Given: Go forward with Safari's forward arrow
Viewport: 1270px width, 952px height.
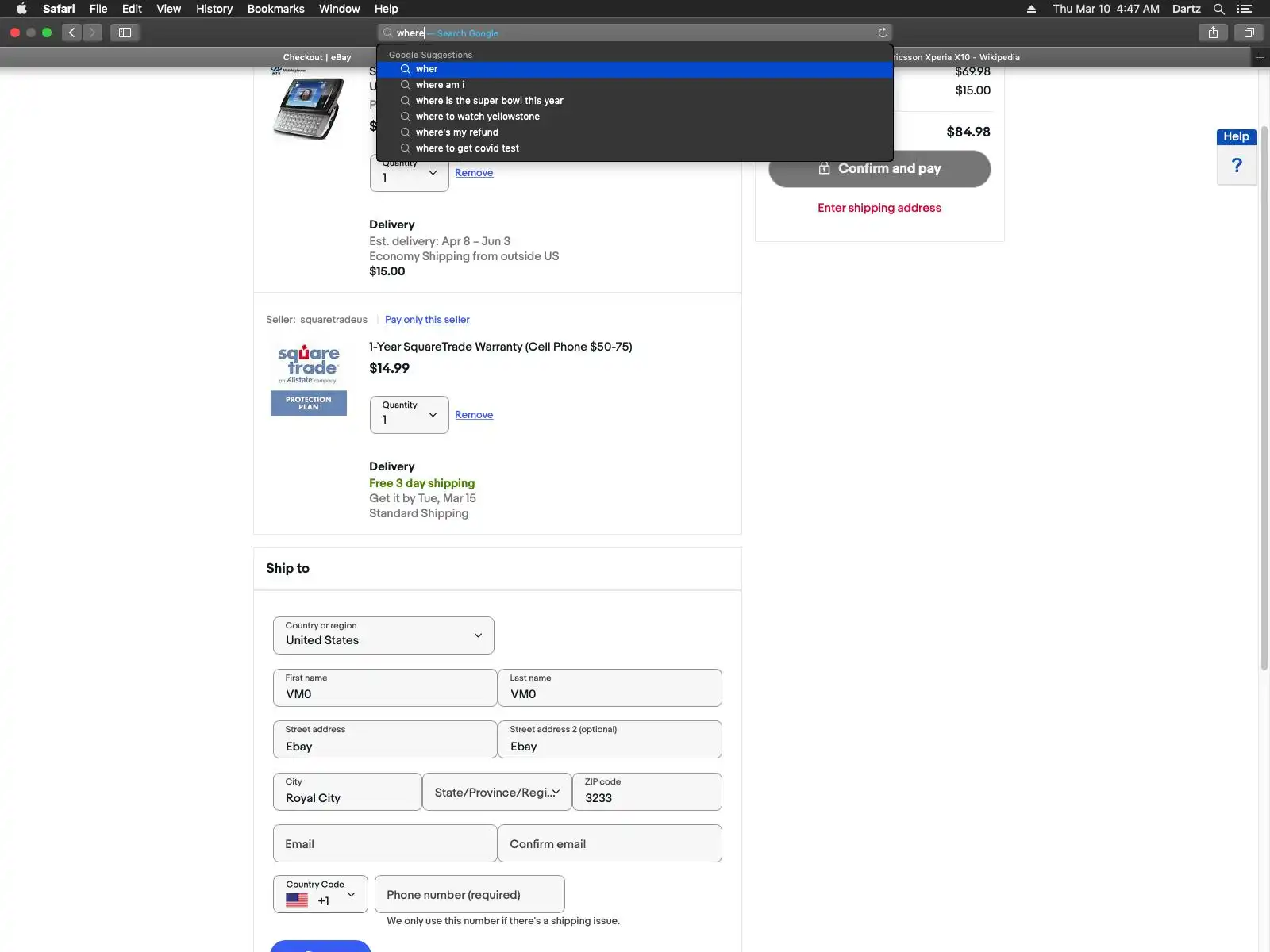Looking at the screenshot, I should [x=92, y=33].
